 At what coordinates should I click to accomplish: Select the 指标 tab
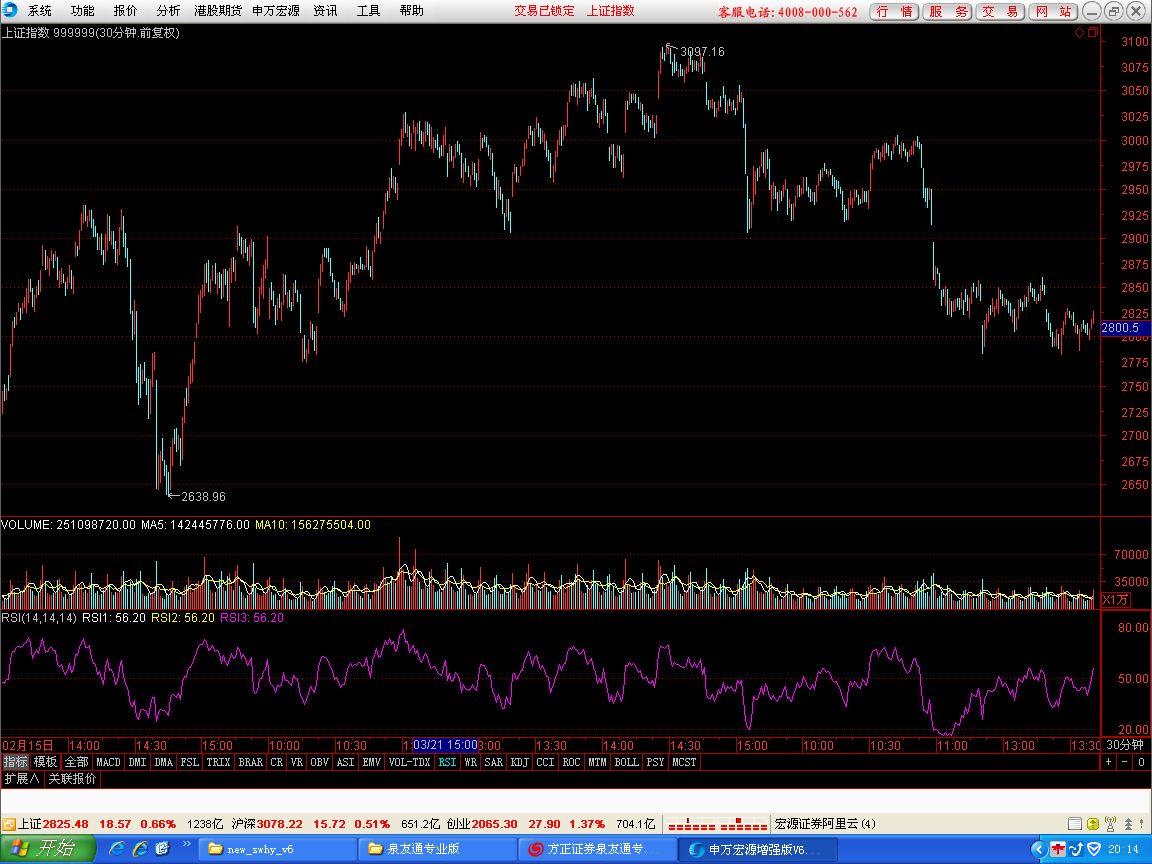coord(15,762)
